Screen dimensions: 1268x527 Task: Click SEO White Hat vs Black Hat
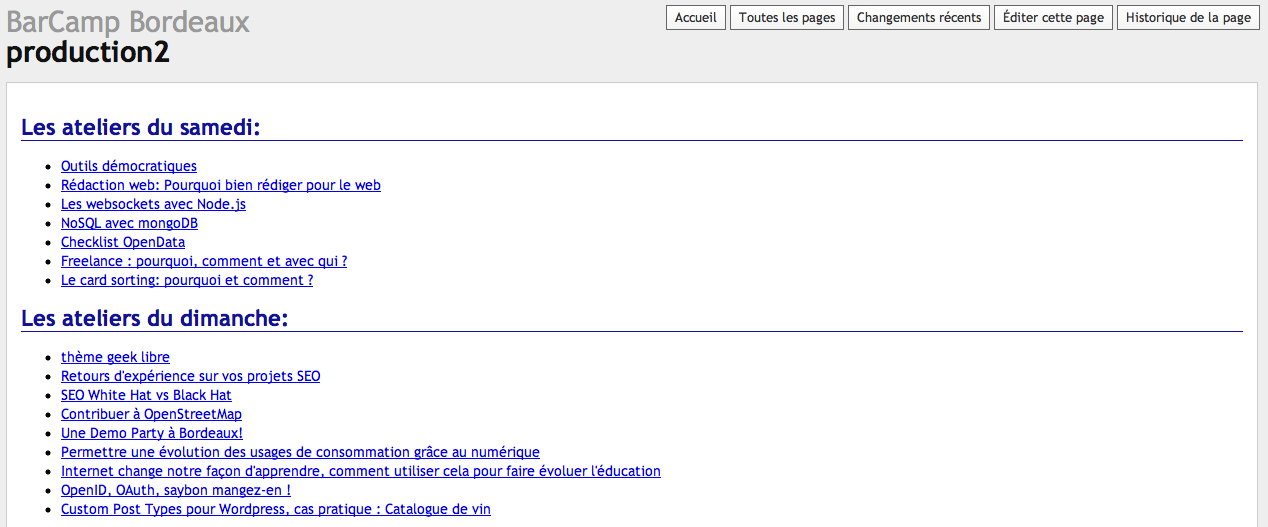click(146, 395)
